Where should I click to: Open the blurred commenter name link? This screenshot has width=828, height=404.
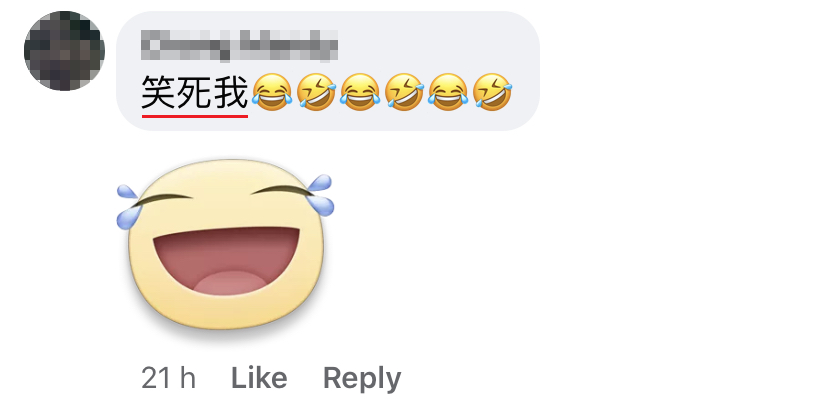tap(239, 45)
